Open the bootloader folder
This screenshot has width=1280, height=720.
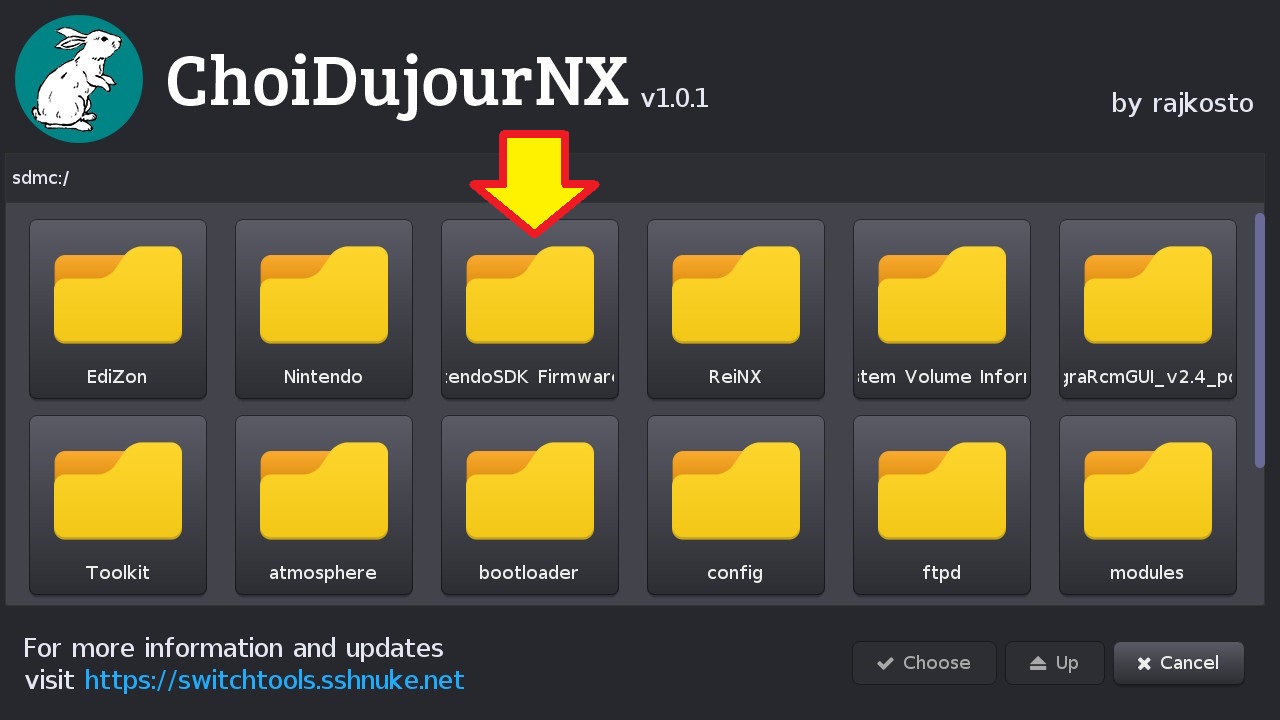coord(530,505)
